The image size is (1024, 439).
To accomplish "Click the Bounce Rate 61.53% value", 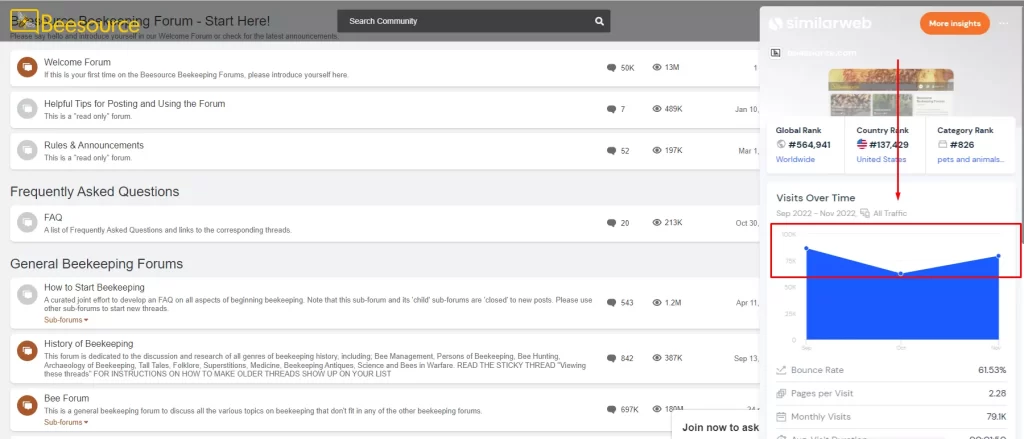I will pyautogui.click(x=992, y=370).
